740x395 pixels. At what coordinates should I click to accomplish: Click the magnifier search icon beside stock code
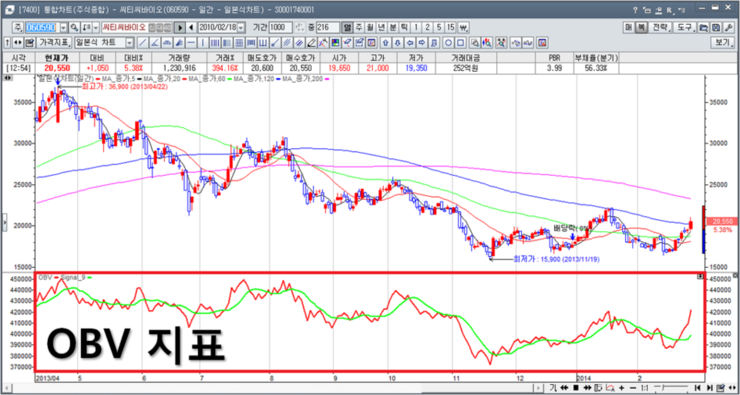tap(75, 27)
